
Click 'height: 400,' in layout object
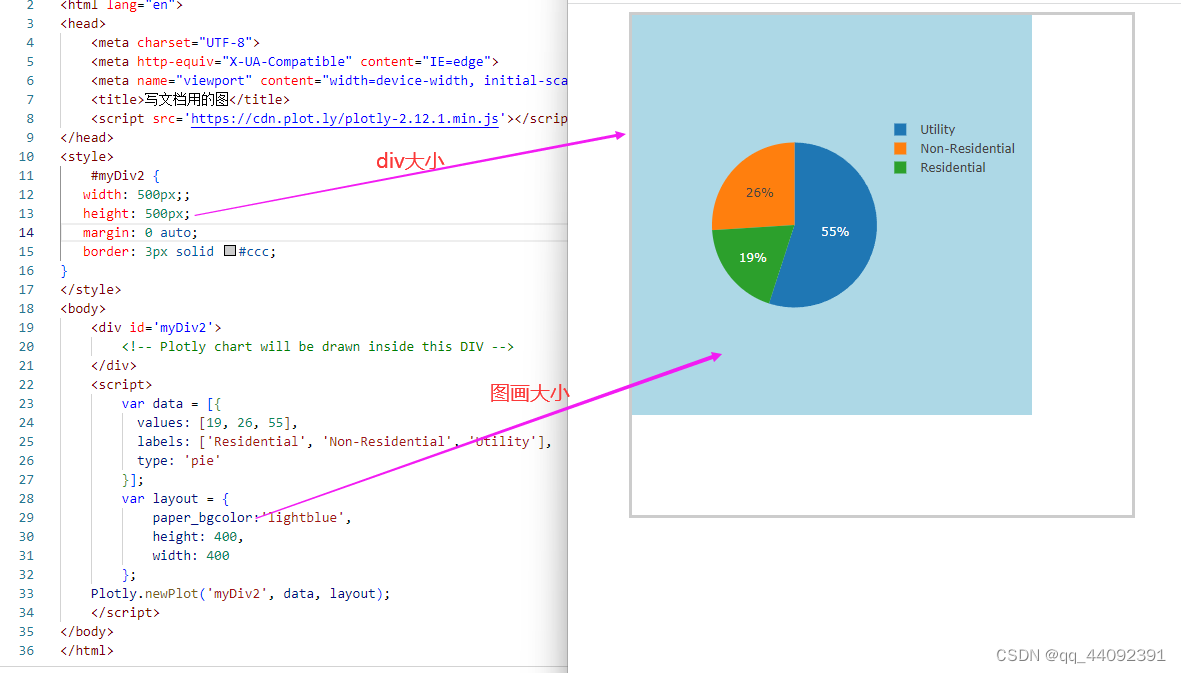[198, 536]
